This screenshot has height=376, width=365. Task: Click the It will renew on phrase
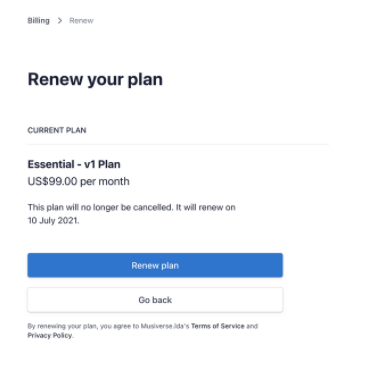pyautogui.click(x=206, y=207)
